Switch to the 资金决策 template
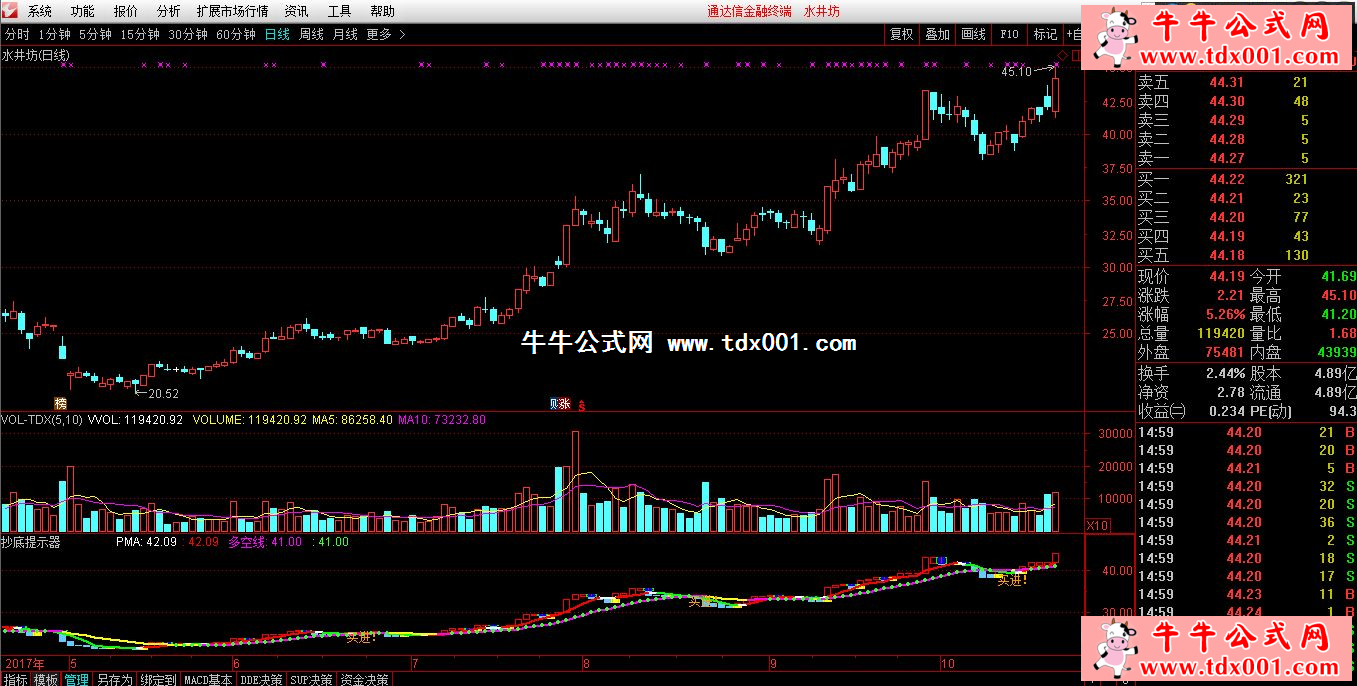 click(x=364, y=679)
